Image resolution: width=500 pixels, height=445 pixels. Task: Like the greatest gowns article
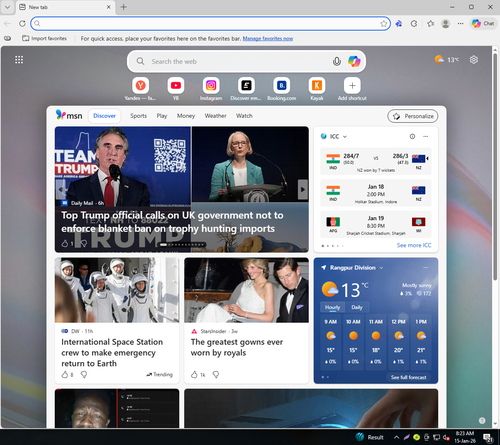pos(194,375)
